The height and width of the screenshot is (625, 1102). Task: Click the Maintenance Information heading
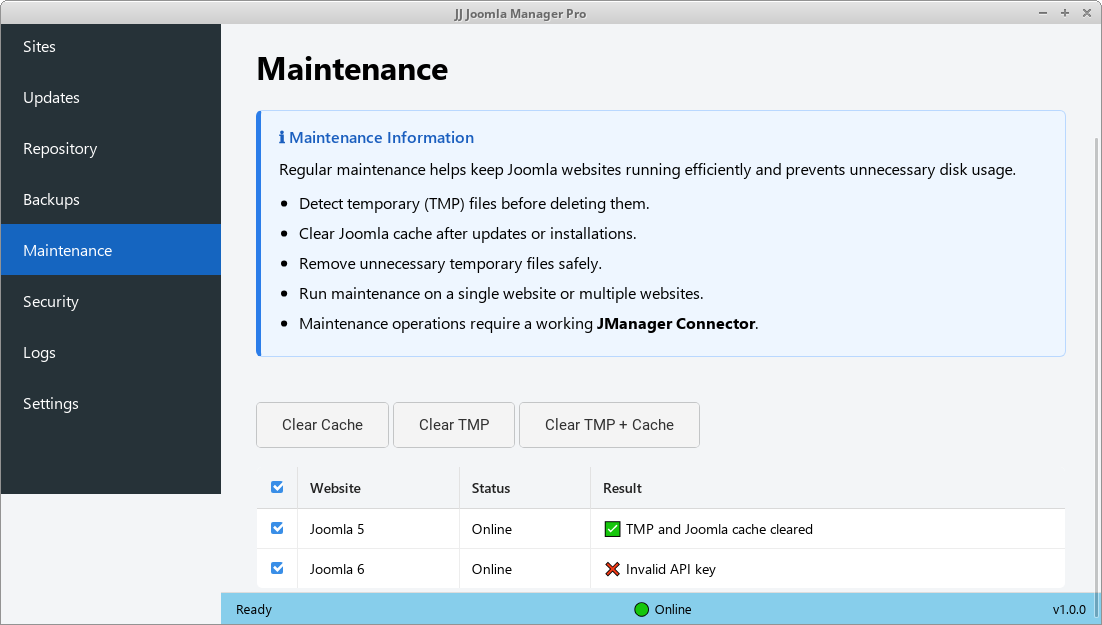point(382,138)
